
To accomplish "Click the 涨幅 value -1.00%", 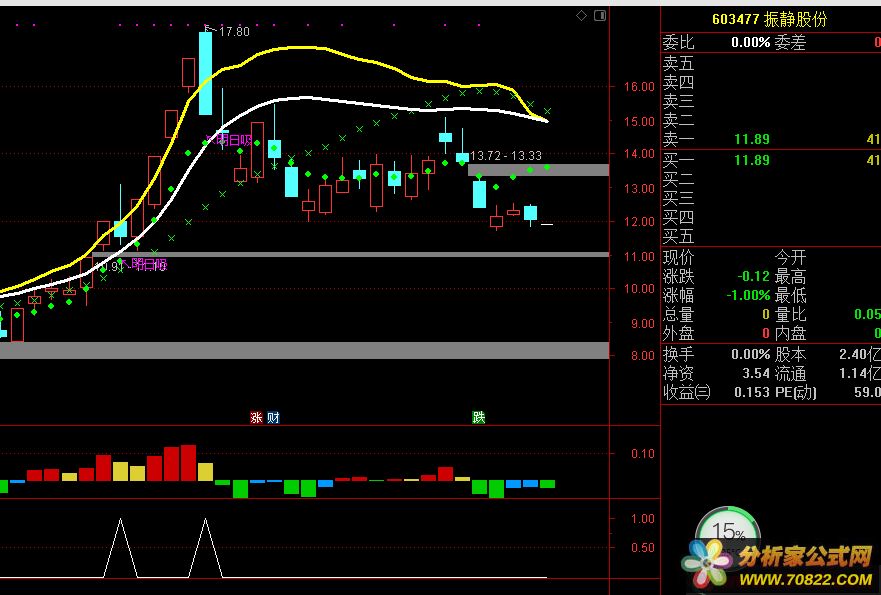I will click(x=748, y=296).
